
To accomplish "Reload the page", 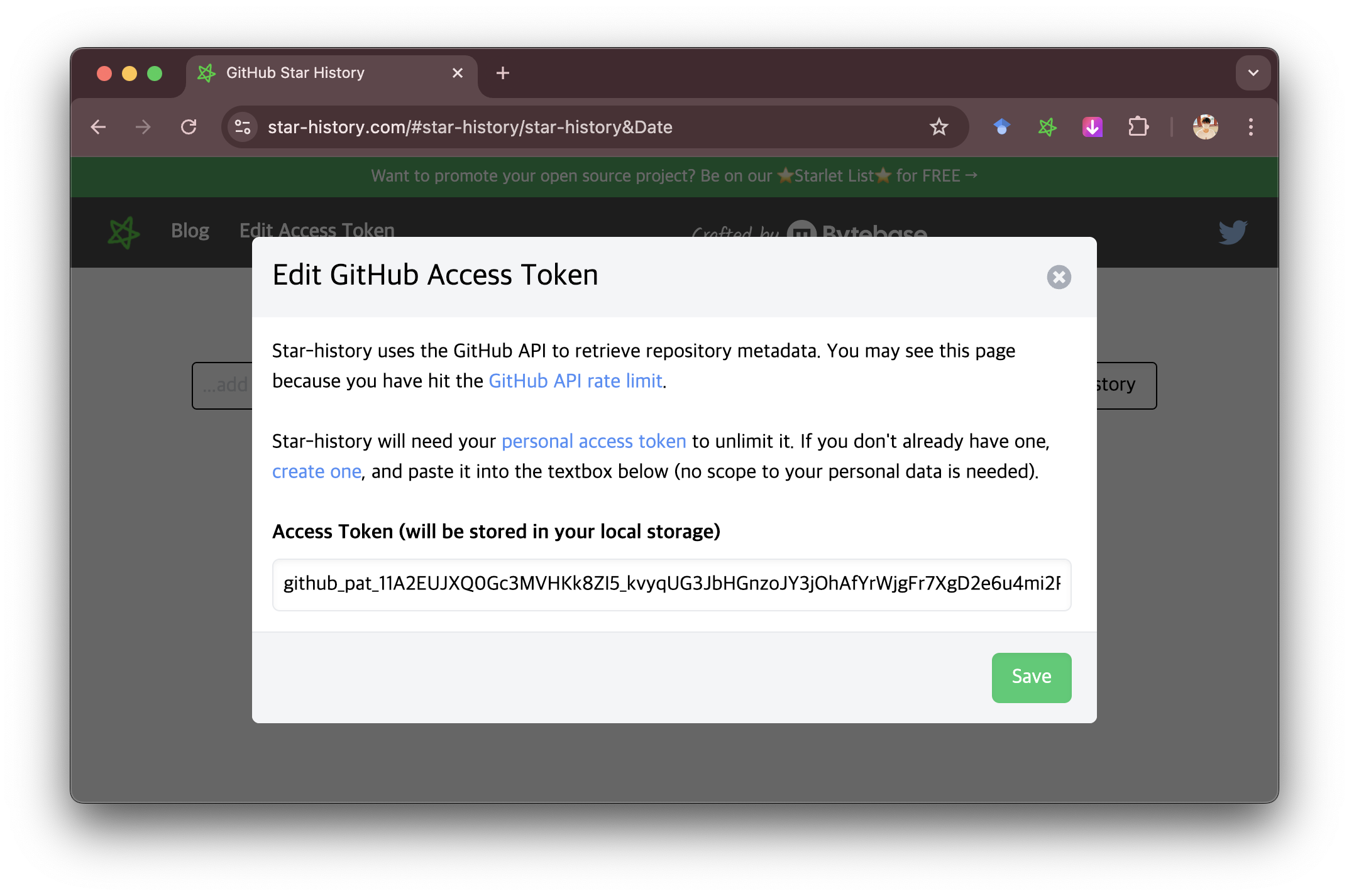I will [189, 127].
